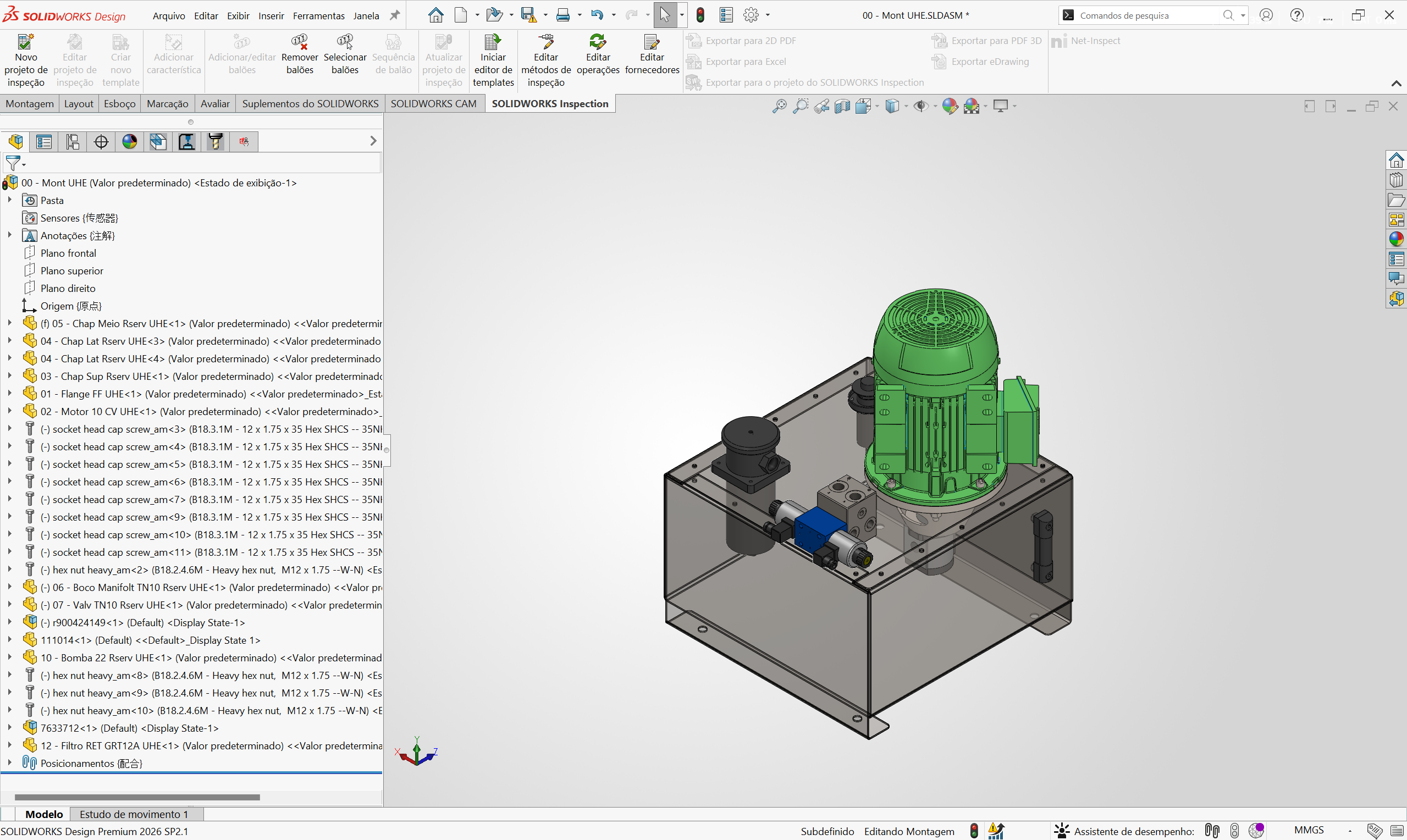Screen dimensions: 1407x840
Task: Toggle the Select cursor tool
Action: tap(665, 15)
